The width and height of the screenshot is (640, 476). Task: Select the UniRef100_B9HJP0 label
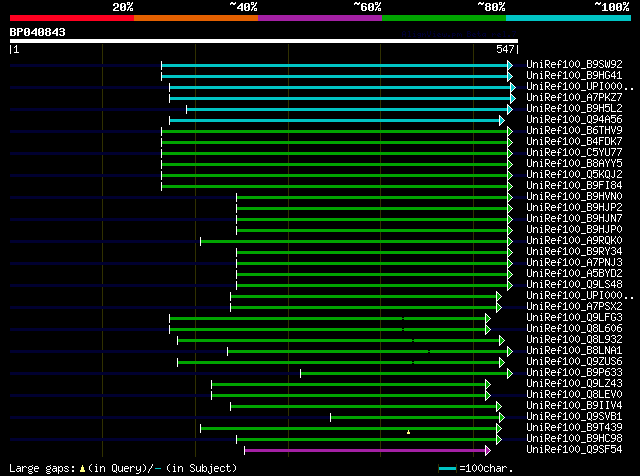click(x=574, y=230)
